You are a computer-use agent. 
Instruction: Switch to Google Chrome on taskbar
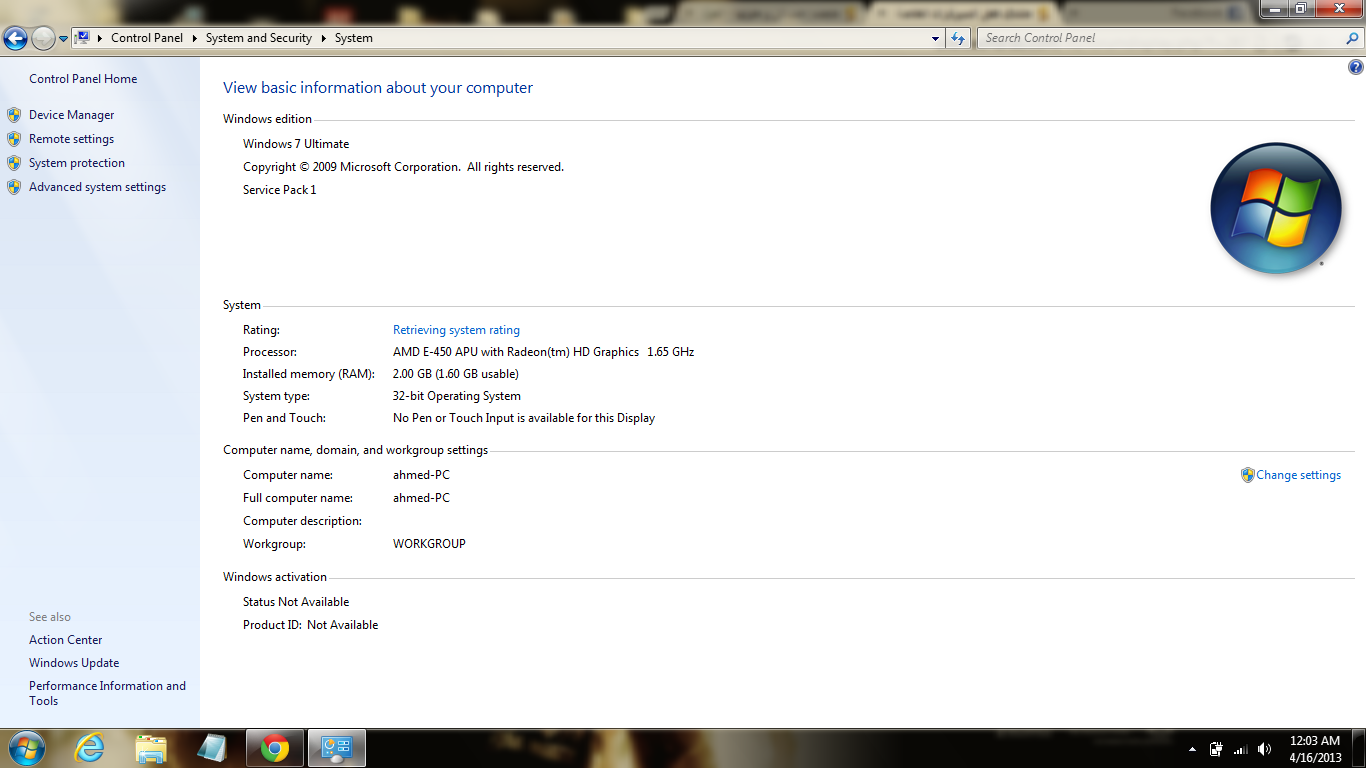click(x=275, y=748)
